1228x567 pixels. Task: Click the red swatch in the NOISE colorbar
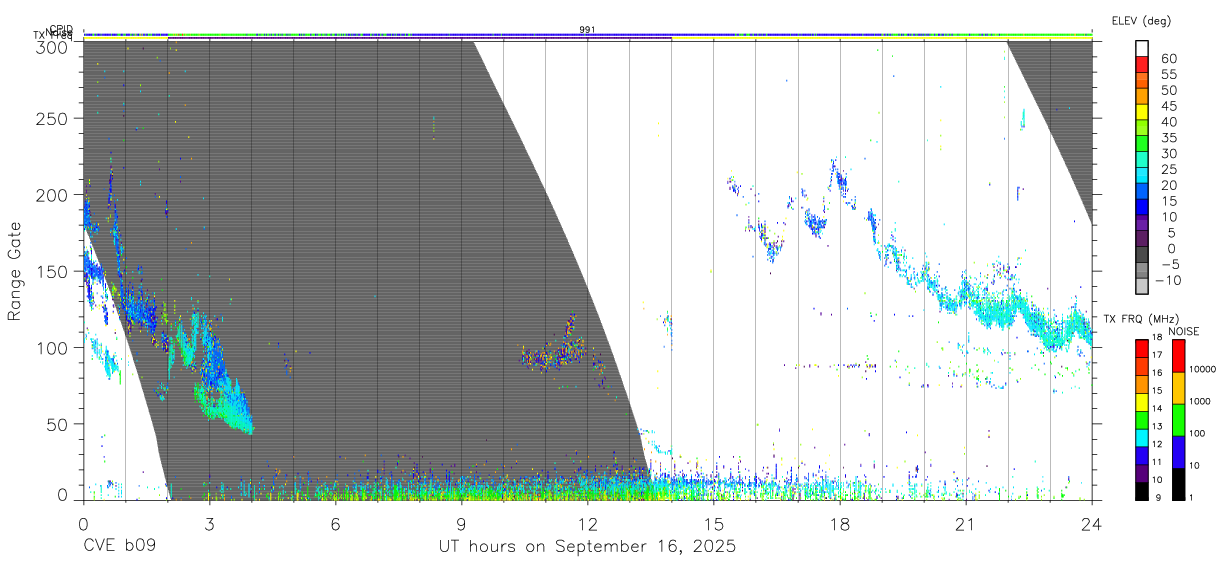(1179, 356)
